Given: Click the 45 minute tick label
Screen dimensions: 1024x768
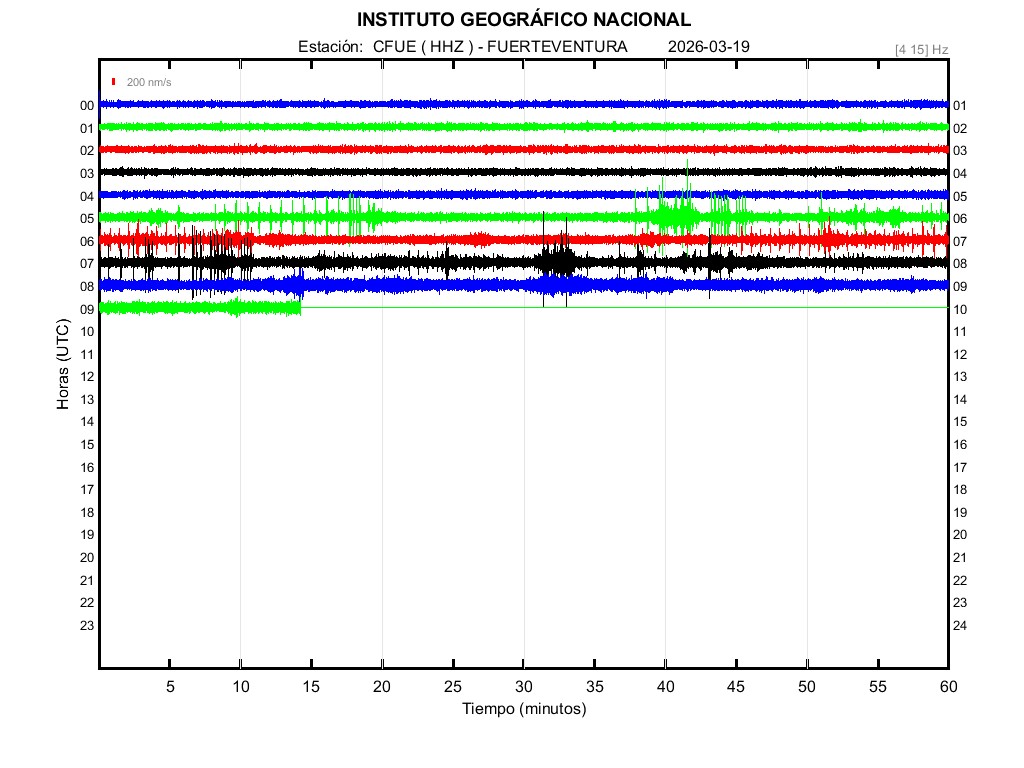Looking at the screenshot, I should point(735,686).
